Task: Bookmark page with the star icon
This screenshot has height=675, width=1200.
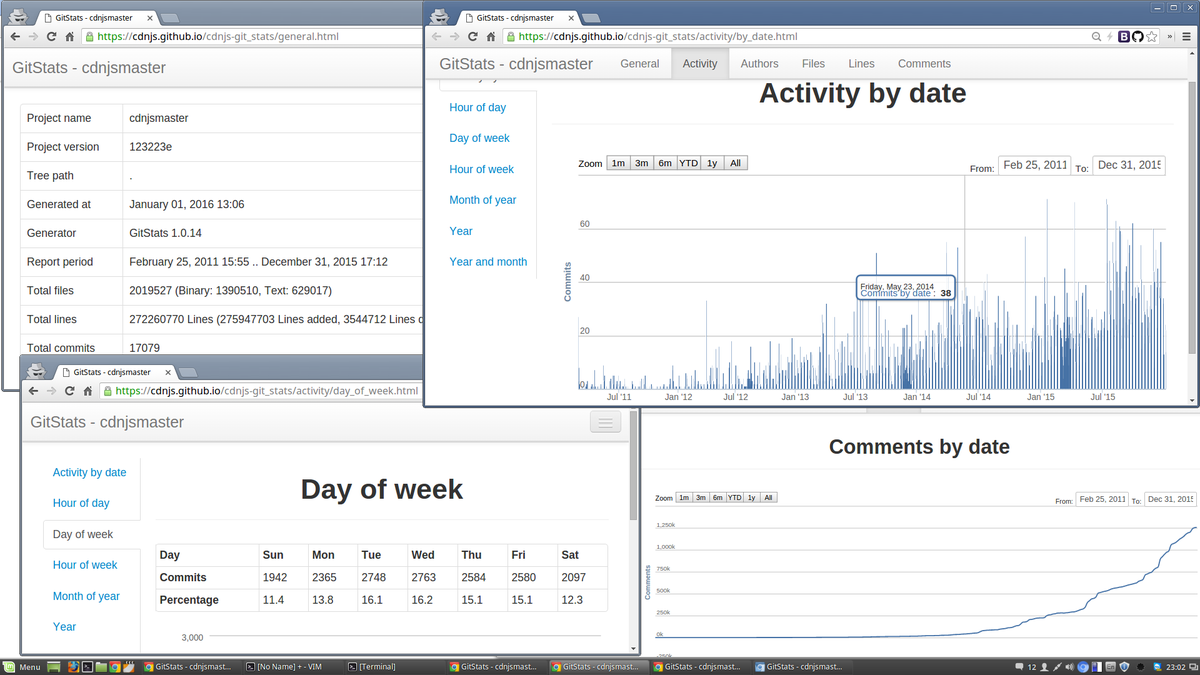Action: tap(1152, 36)
